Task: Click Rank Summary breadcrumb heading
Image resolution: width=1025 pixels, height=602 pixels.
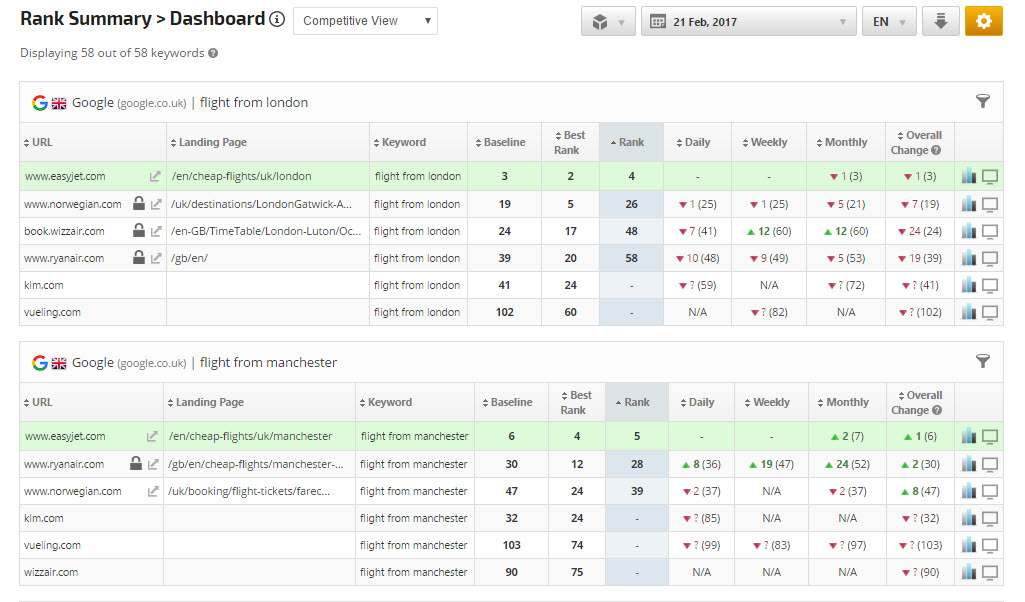Action: pos(86,18)
